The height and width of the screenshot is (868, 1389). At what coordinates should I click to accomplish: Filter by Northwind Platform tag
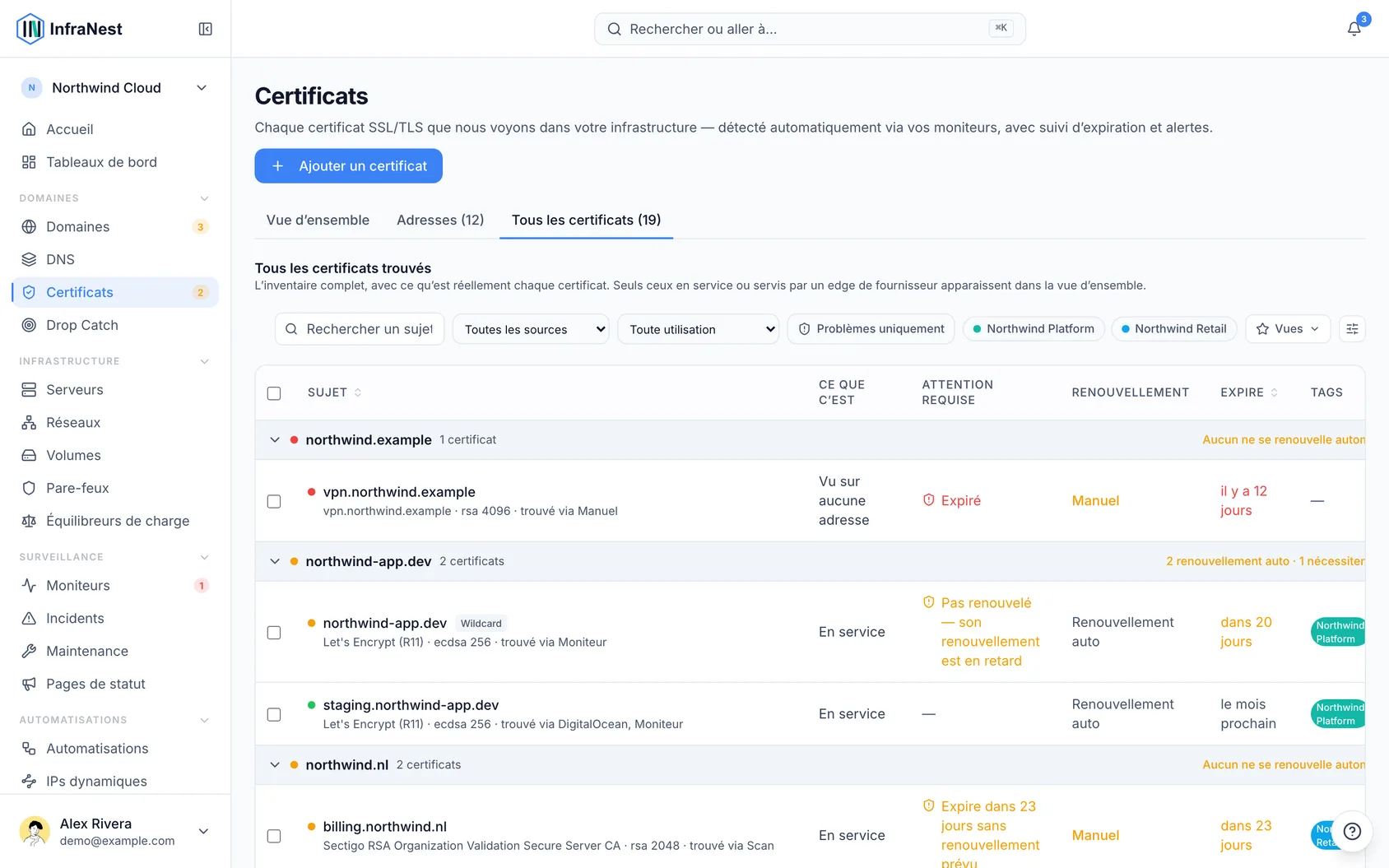(x=1034, y=329)
